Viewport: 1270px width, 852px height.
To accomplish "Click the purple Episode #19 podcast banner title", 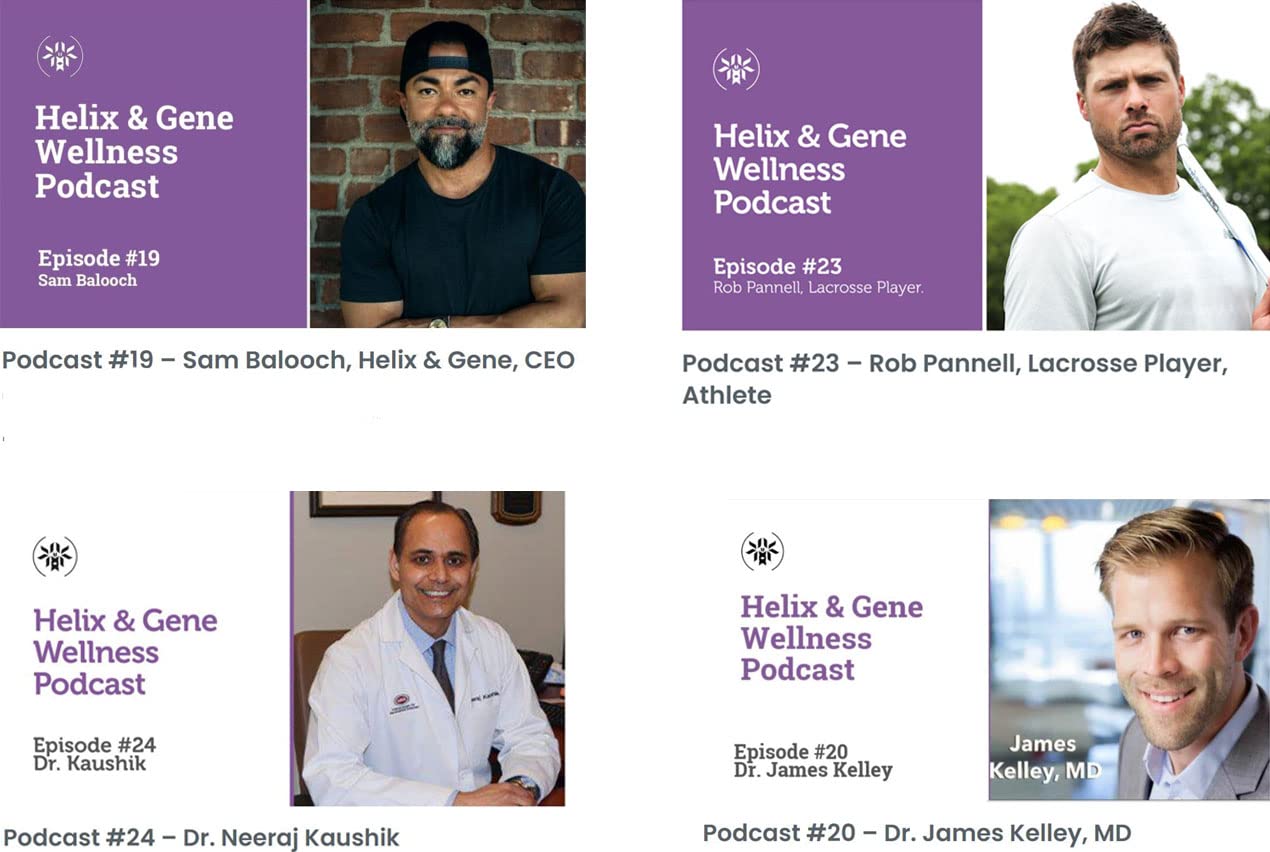I will click(134, 152).
